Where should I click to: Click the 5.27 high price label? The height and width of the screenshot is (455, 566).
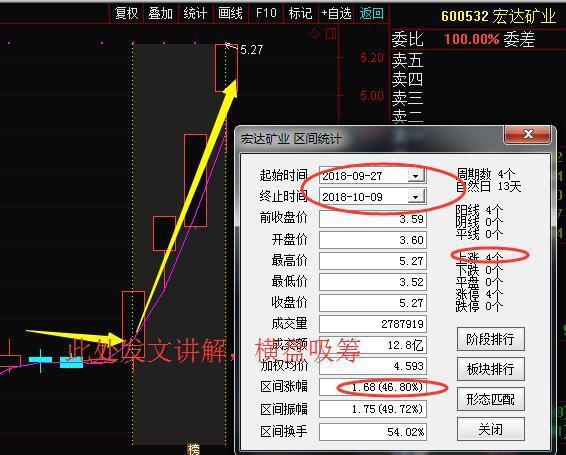252,49
